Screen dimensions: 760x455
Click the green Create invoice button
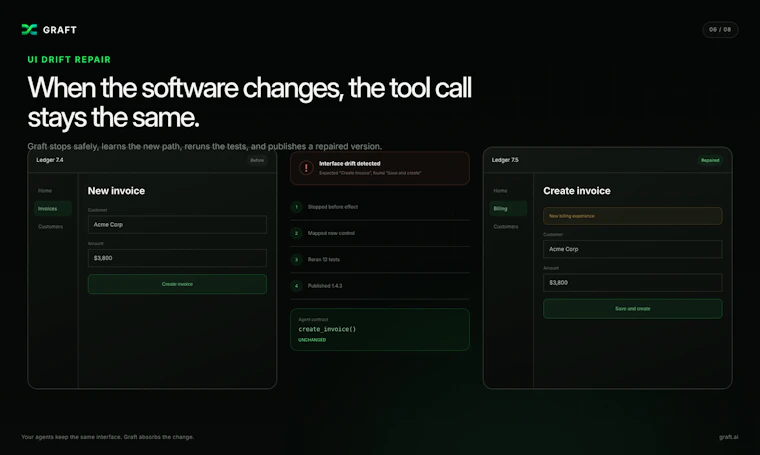177,284
